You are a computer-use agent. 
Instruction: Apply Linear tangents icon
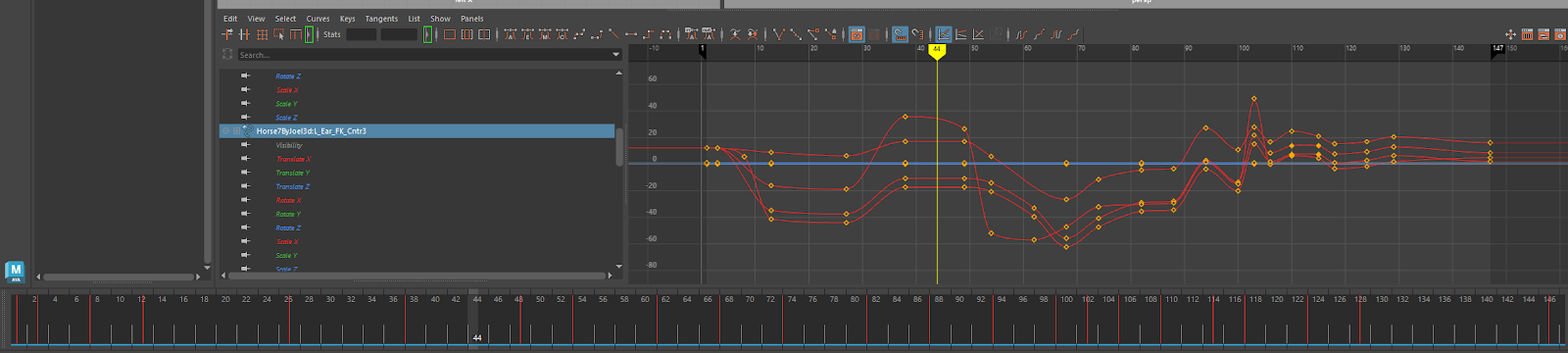[613, 34]
